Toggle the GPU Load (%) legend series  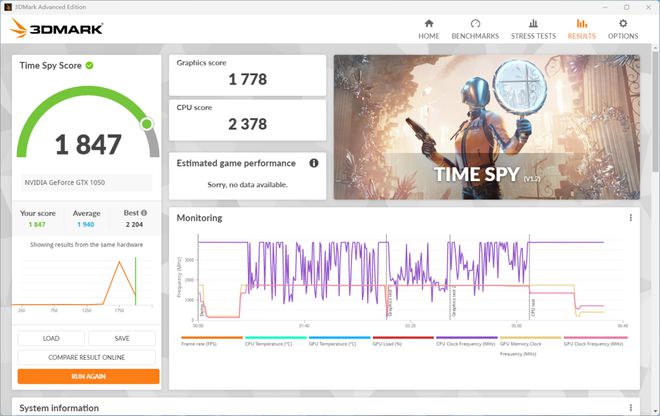click(x=403, y=341)
